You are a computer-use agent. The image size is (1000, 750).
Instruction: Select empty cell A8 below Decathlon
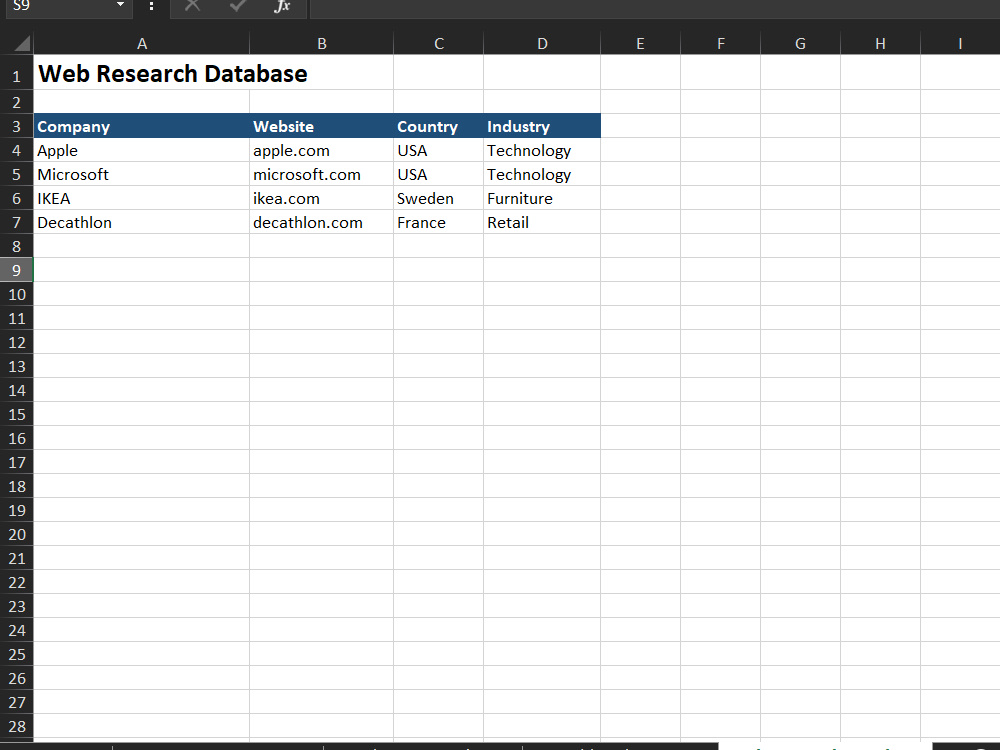(x=142, y=246)
